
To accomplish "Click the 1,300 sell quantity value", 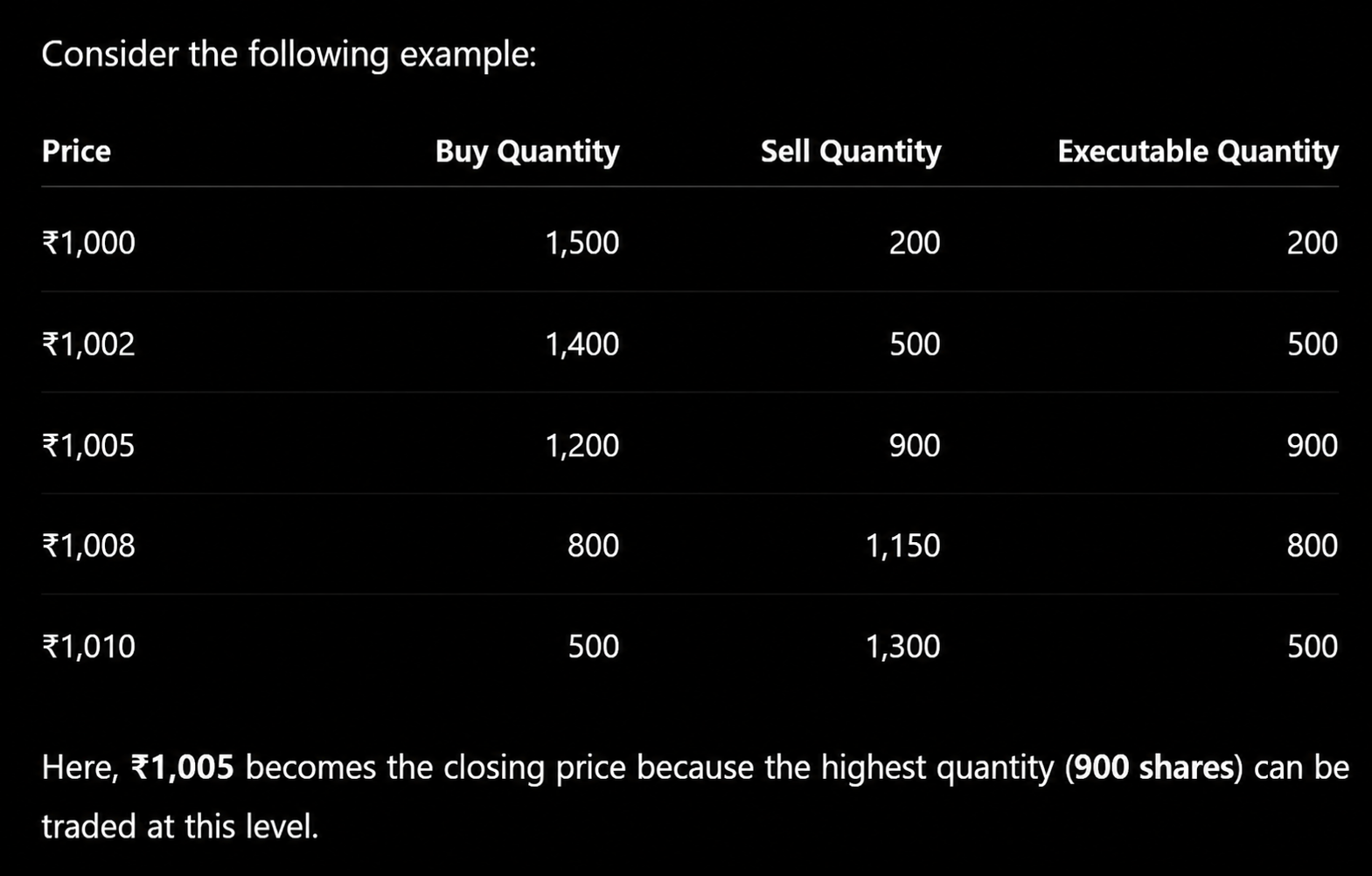I will pyautogui.click(x=902, y=646).
